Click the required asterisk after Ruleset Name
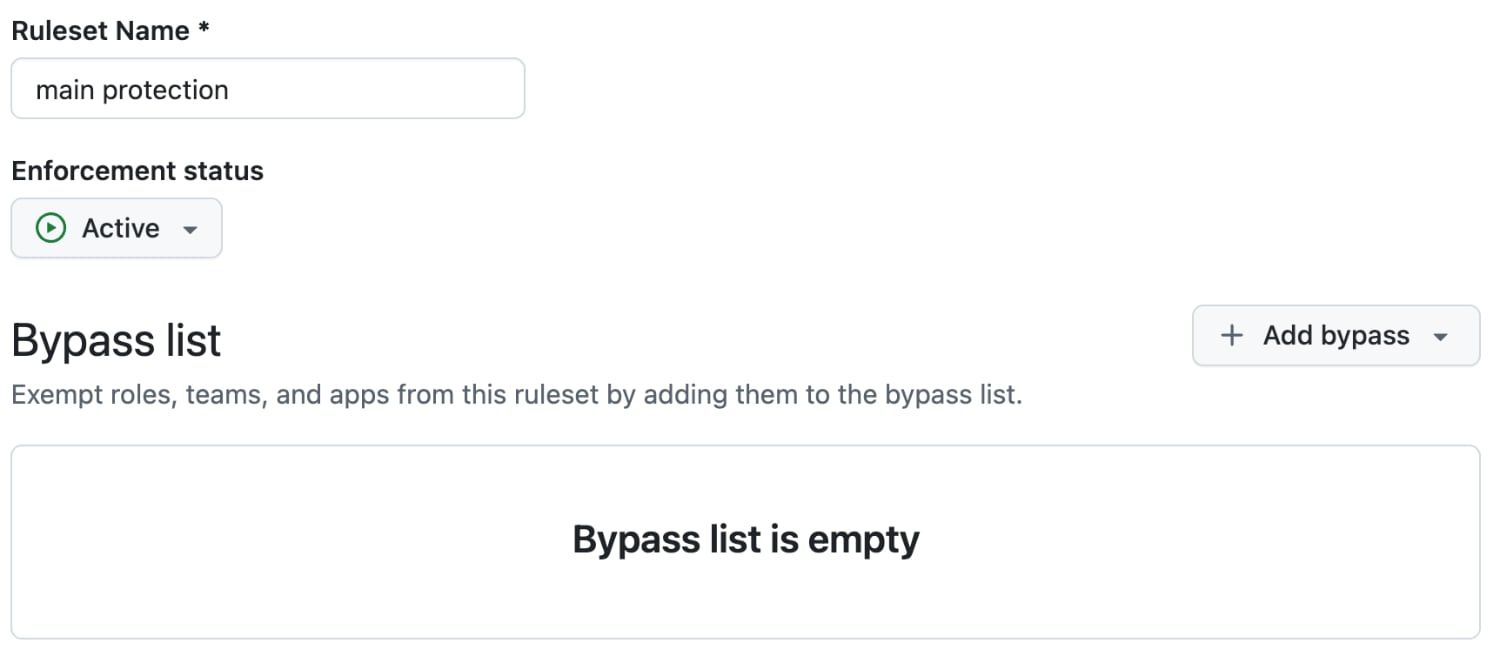Viewport: 1500px width, 663px height. 204,30
